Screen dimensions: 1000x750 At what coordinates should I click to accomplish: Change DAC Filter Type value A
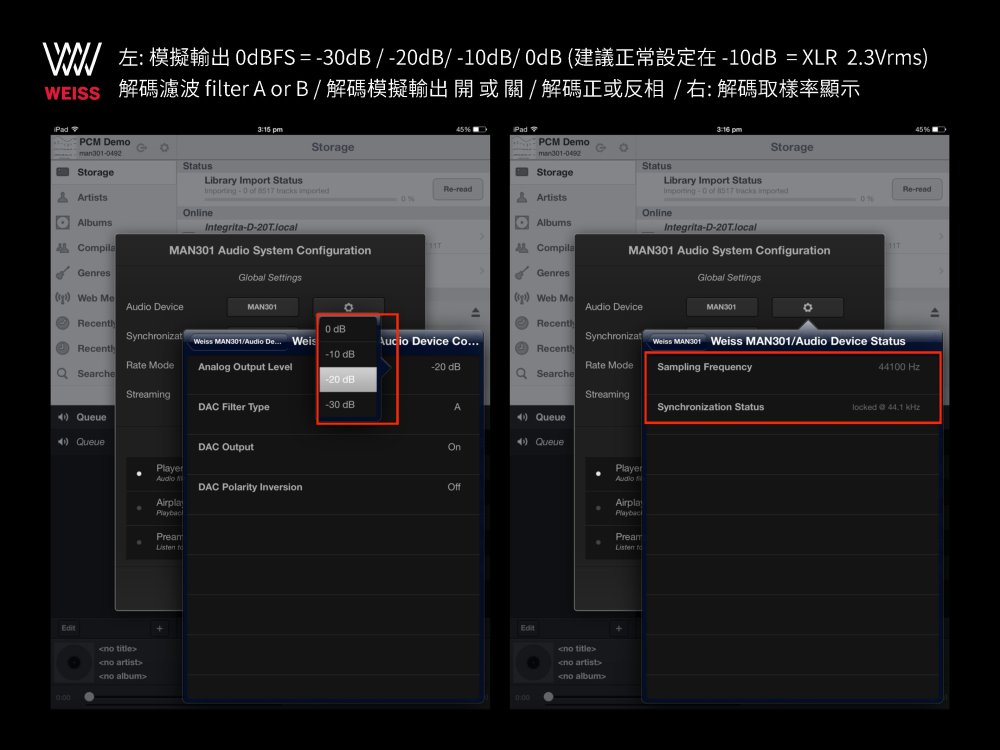point(457,407)
